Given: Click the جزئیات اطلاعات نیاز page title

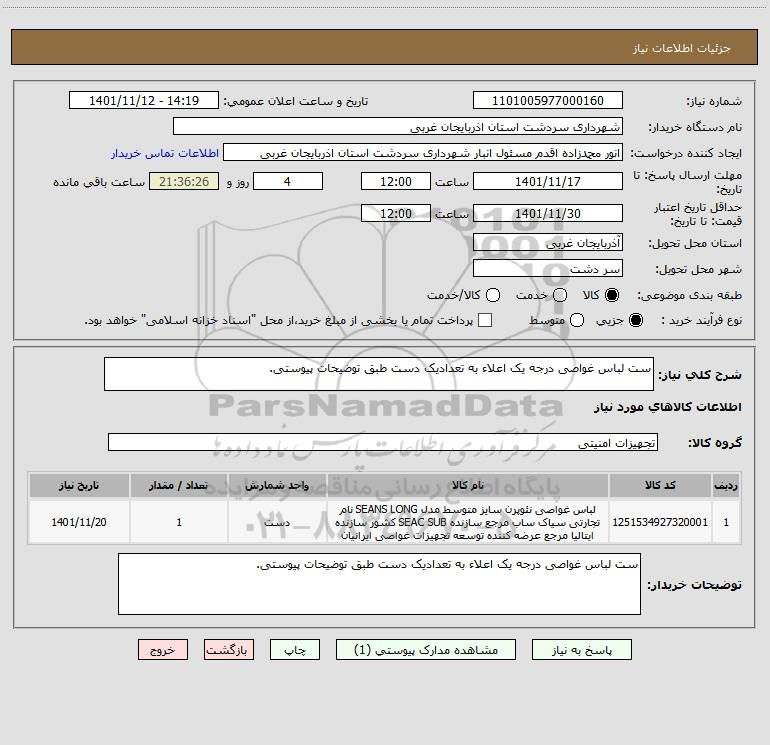Looking at the screenshot, I should coord(682,48).
